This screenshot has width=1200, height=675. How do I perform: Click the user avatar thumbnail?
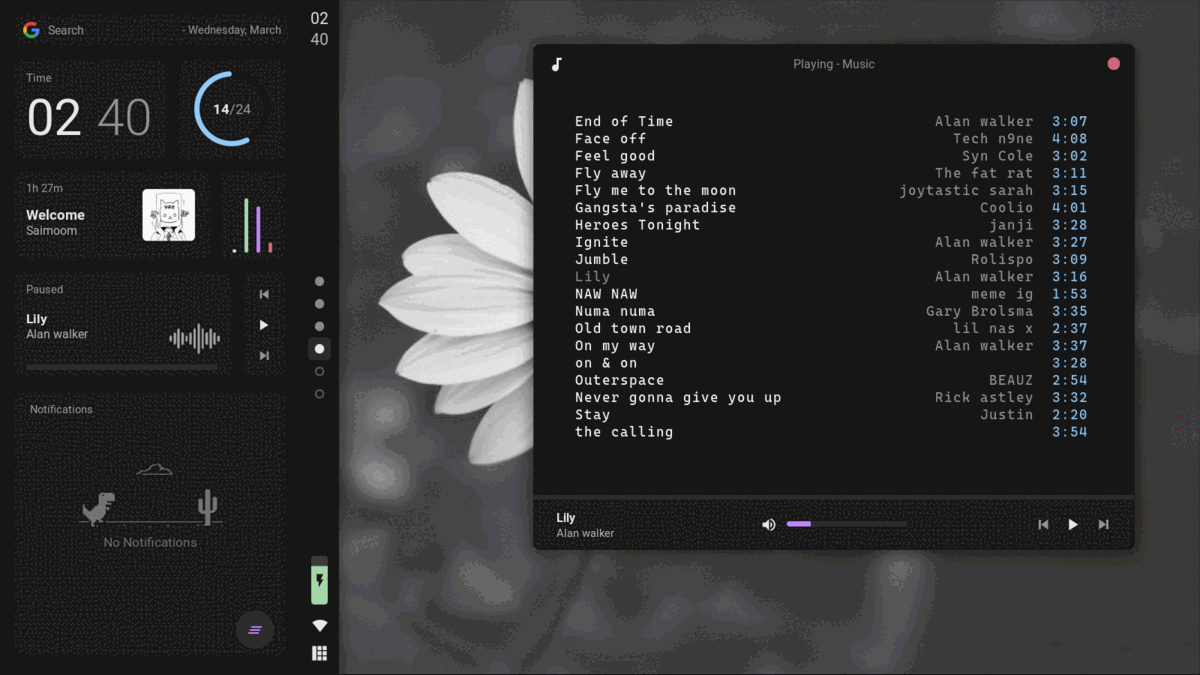coord(168,215)
